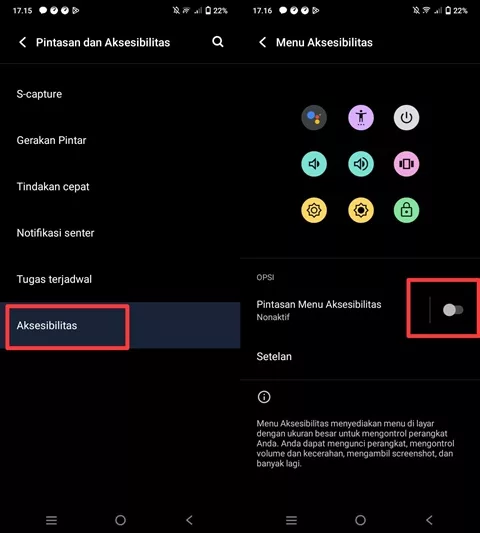The width and height of the screenshot is (480, 533).
Task: Open the search in Pintasan dan Aksesibilitas
Action: coord(218,42)
